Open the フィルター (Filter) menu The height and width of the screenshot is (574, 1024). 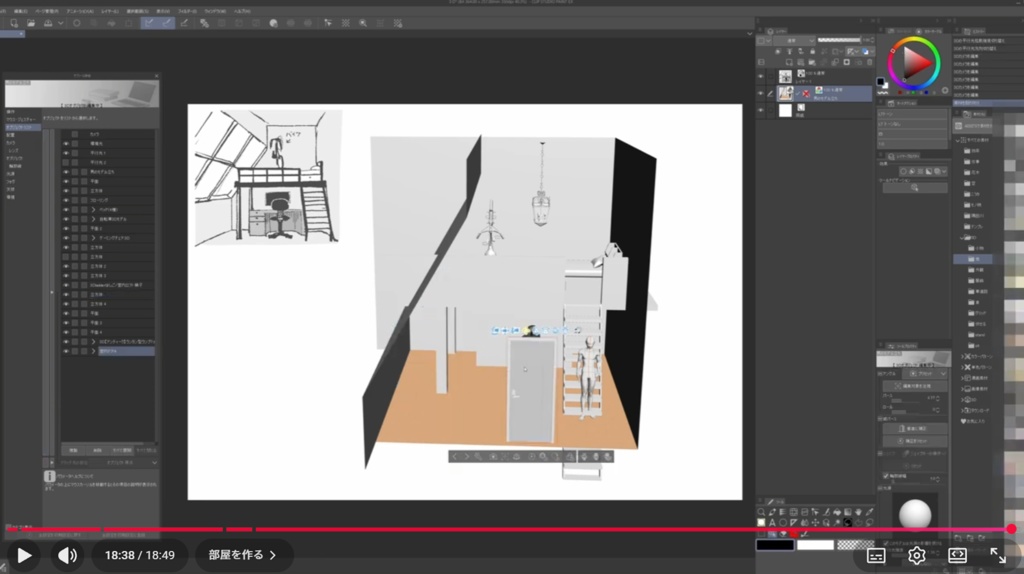point(187,11)
